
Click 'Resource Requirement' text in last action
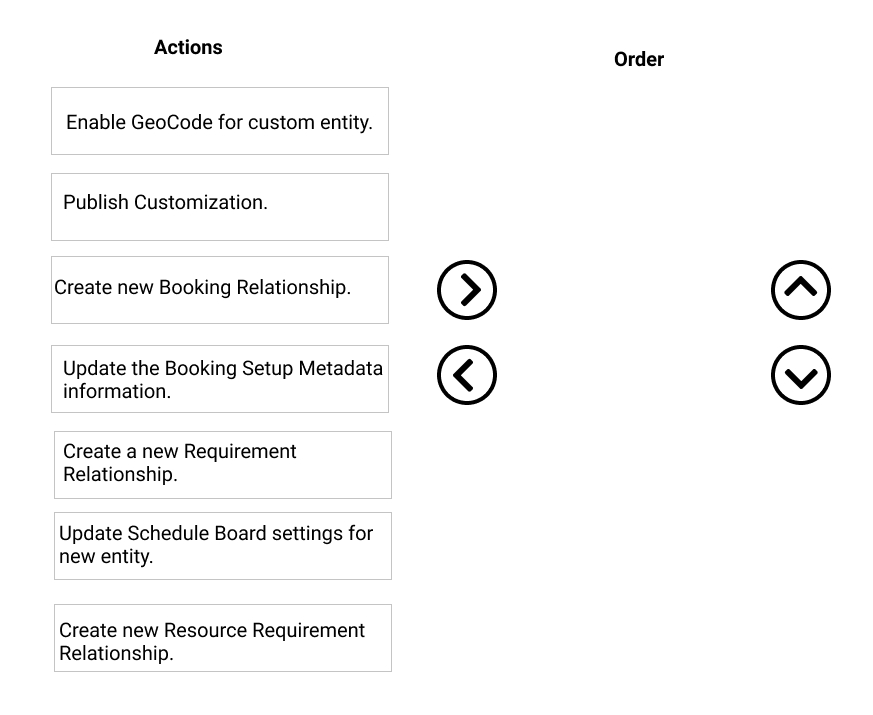[264, 630]
